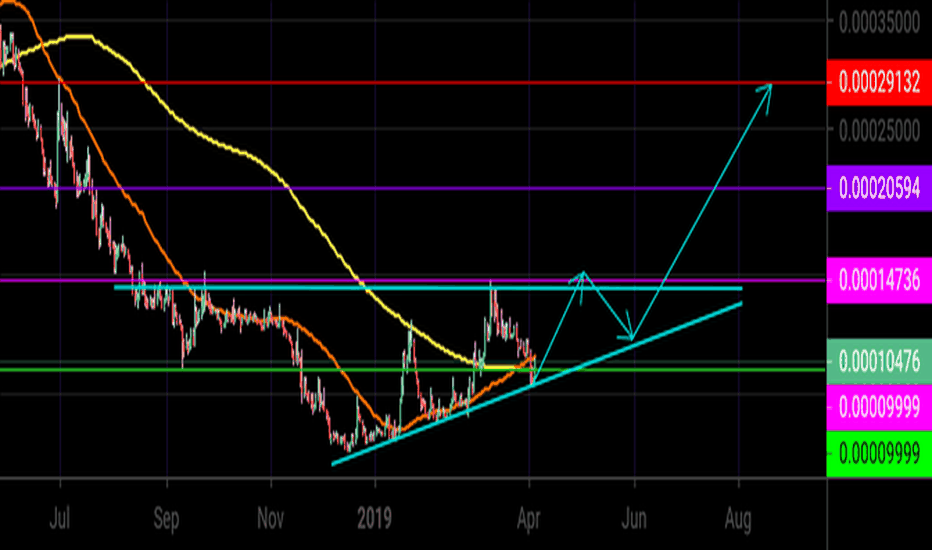Click the Sep label on time axis
The width and height of the screenshot is (932, 550).
coord(166,519)
